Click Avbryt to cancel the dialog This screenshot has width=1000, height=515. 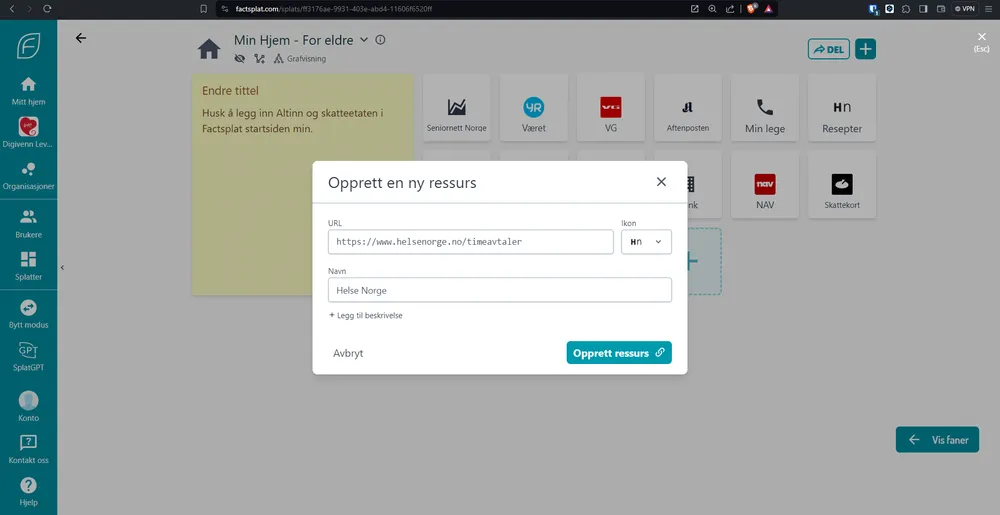(x=348, y=353)
